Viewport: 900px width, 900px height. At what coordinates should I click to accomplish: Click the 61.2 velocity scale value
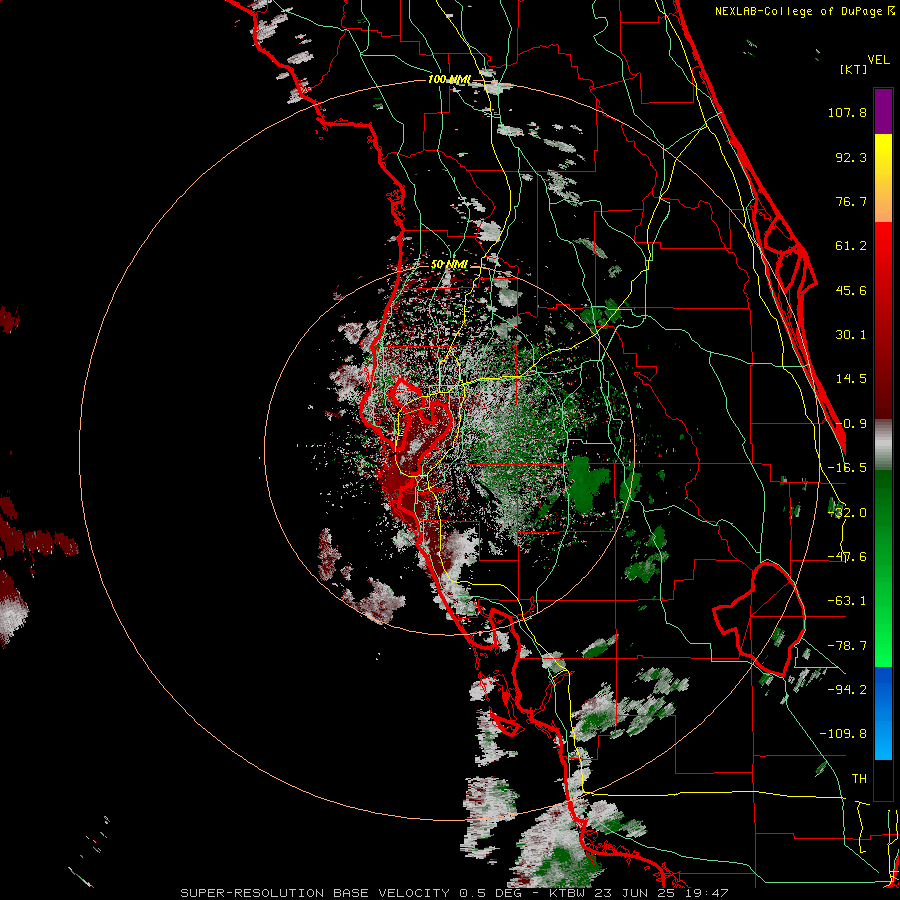pyautogui.click(x=851, y=246)
